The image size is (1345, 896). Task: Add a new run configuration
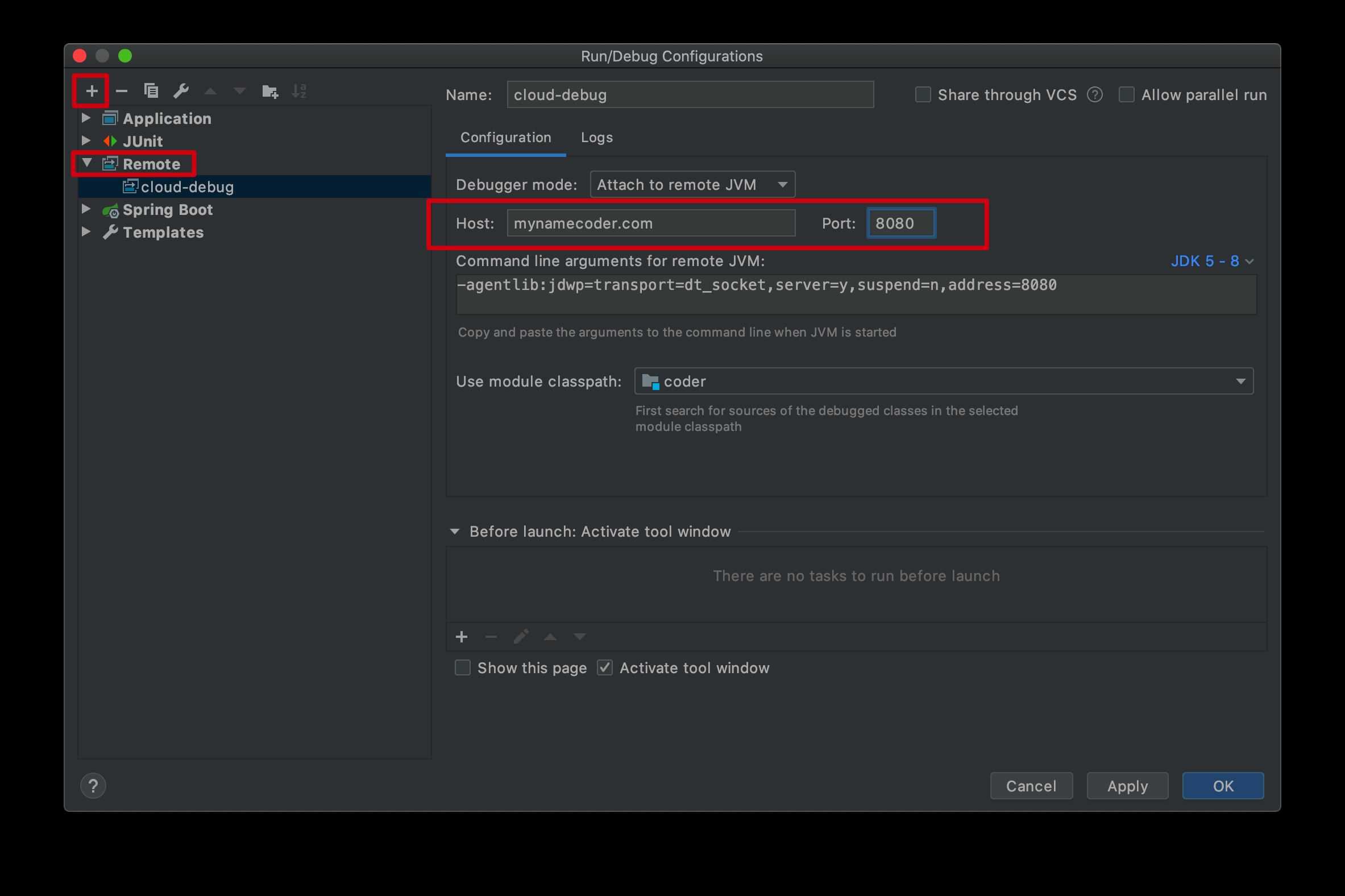tap(92, 91)
